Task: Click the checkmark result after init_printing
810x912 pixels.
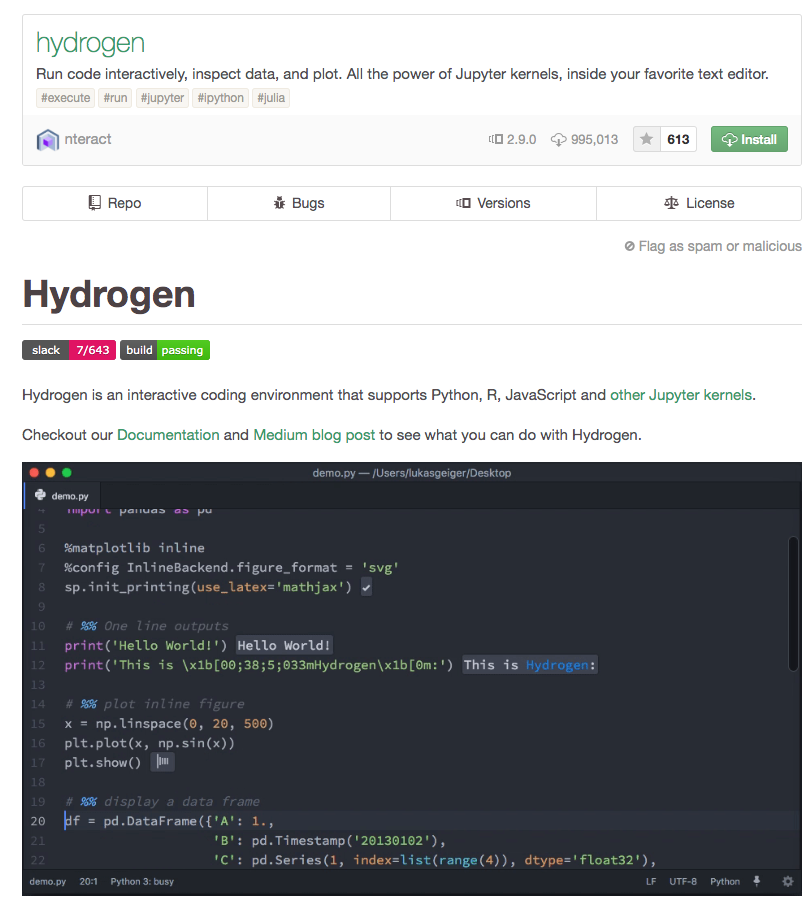Action: [366, 587]
